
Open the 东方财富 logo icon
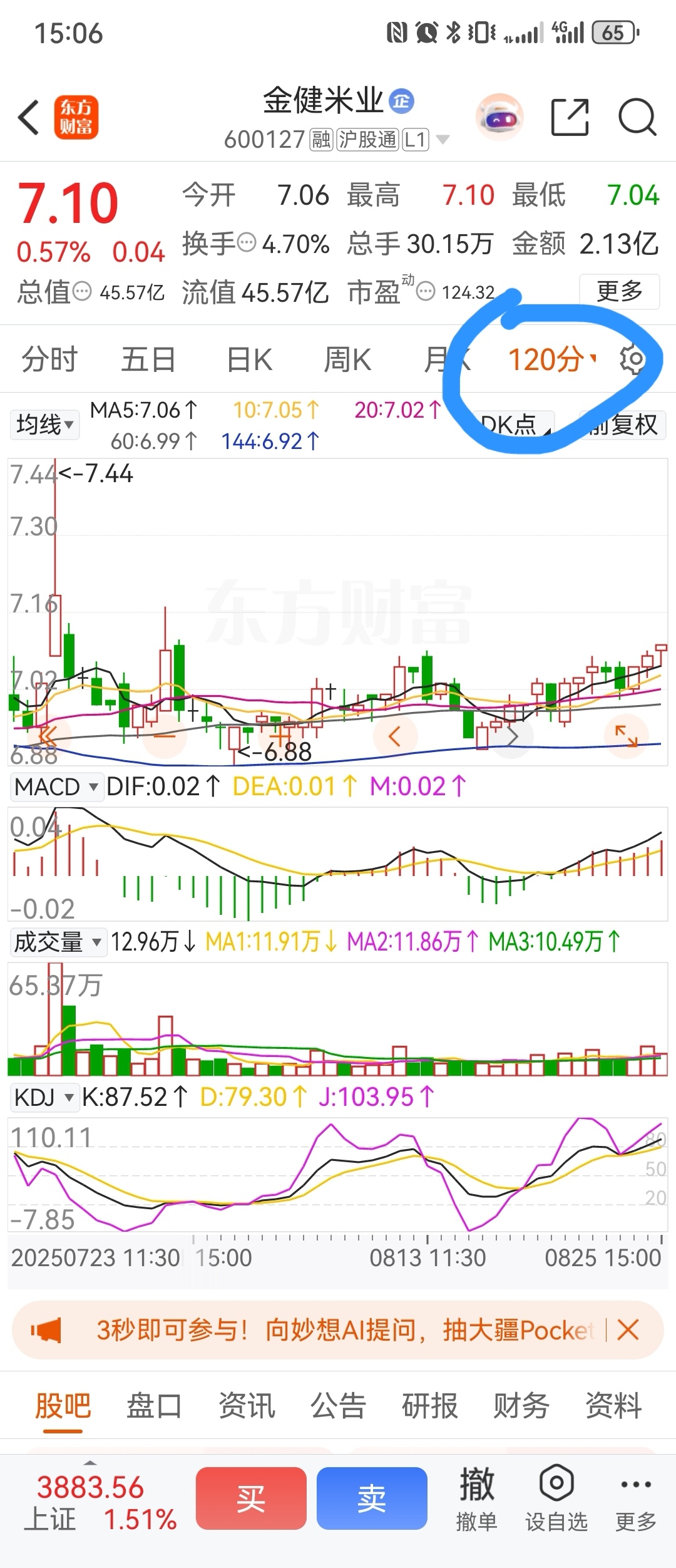[x=76, y=117]
